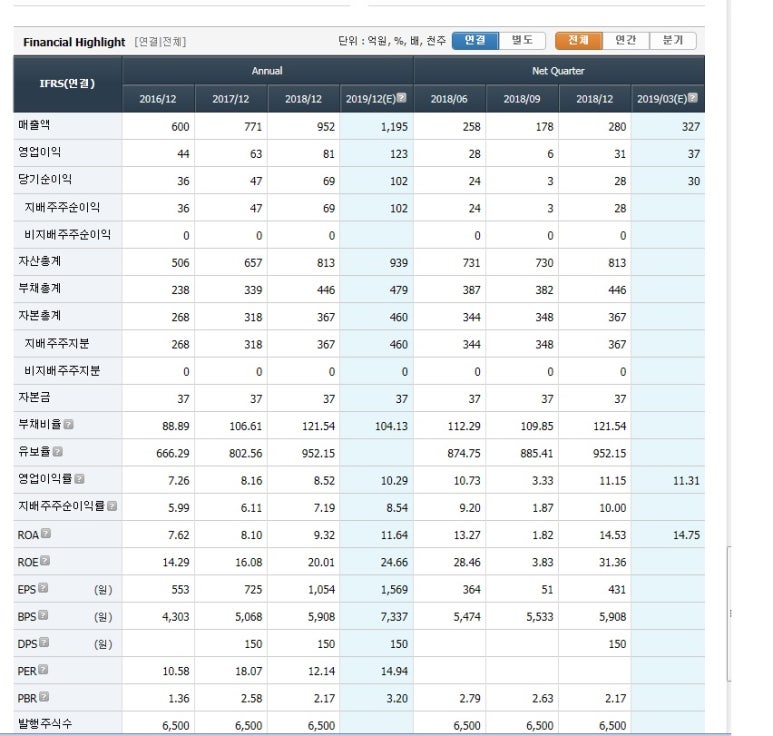
Task: Open help icon next to 2019/03(E)
Action: click(x=693, y=98)
